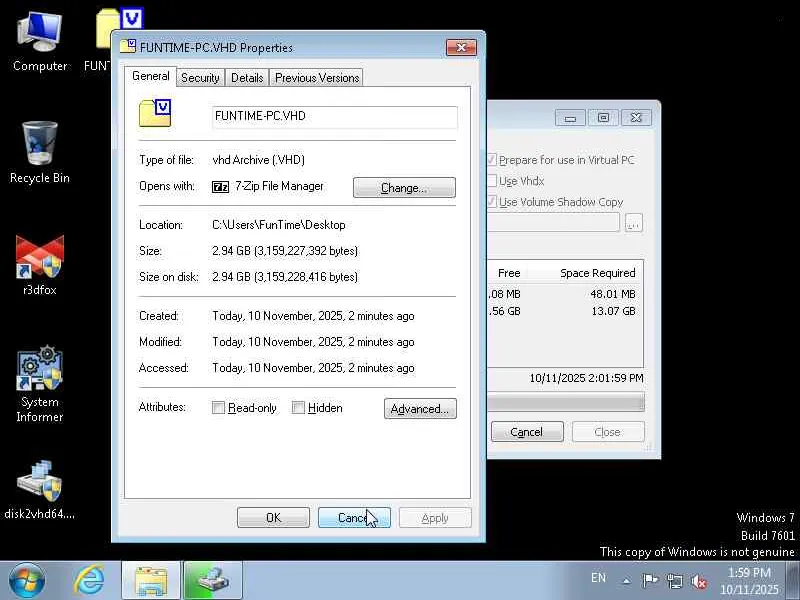Select the row with 13.07 GB required
The width and height of the screenshot is (800, 600).
click(564, 311)
